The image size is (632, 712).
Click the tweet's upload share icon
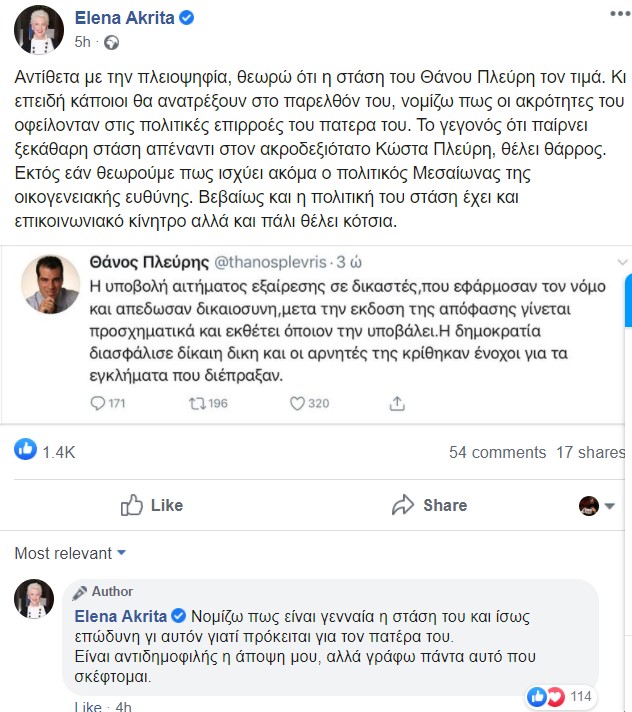tap(397, 403)
